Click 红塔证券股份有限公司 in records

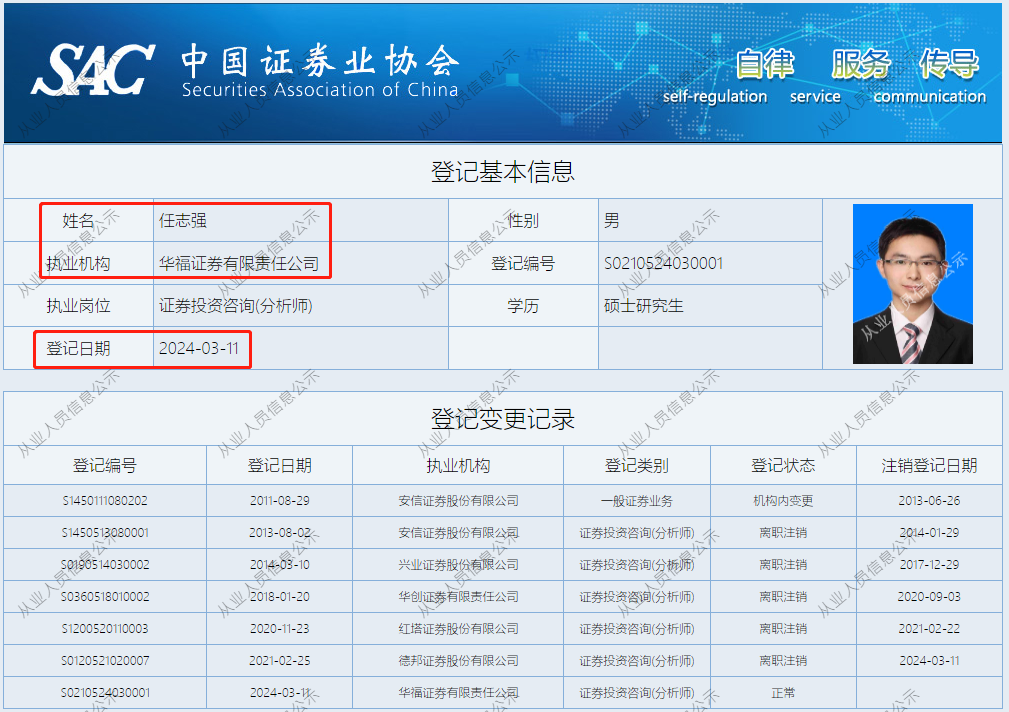(x=458, y=629)
